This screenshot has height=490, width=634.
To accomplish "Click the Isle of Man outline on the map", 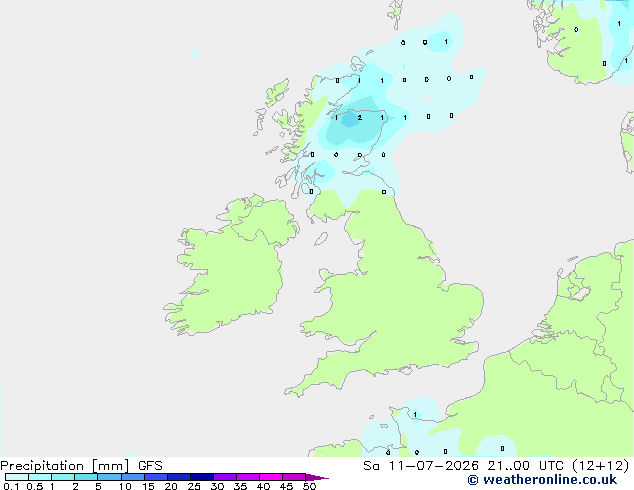I will point(321,239).
